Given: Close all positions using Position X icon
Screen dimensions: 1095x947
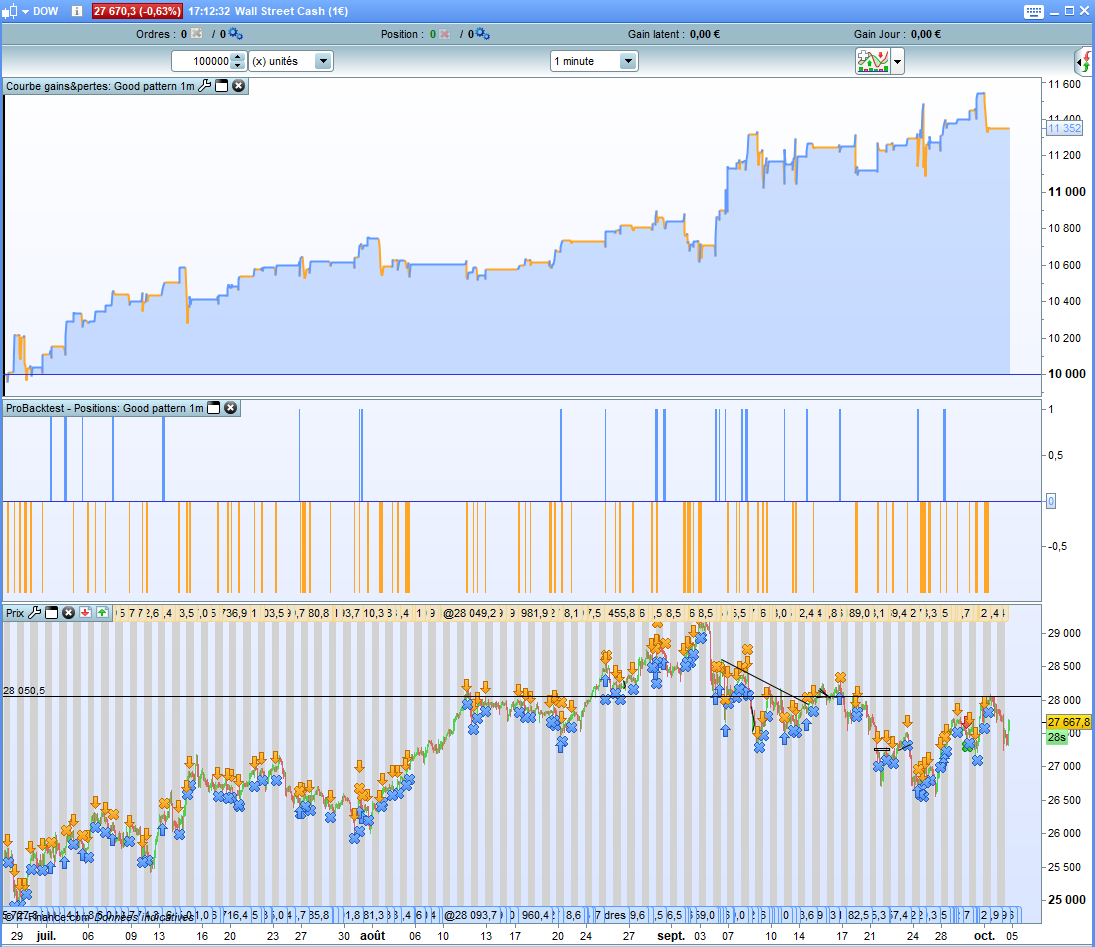Looking at the screenshot, I should tap(444, 34).
